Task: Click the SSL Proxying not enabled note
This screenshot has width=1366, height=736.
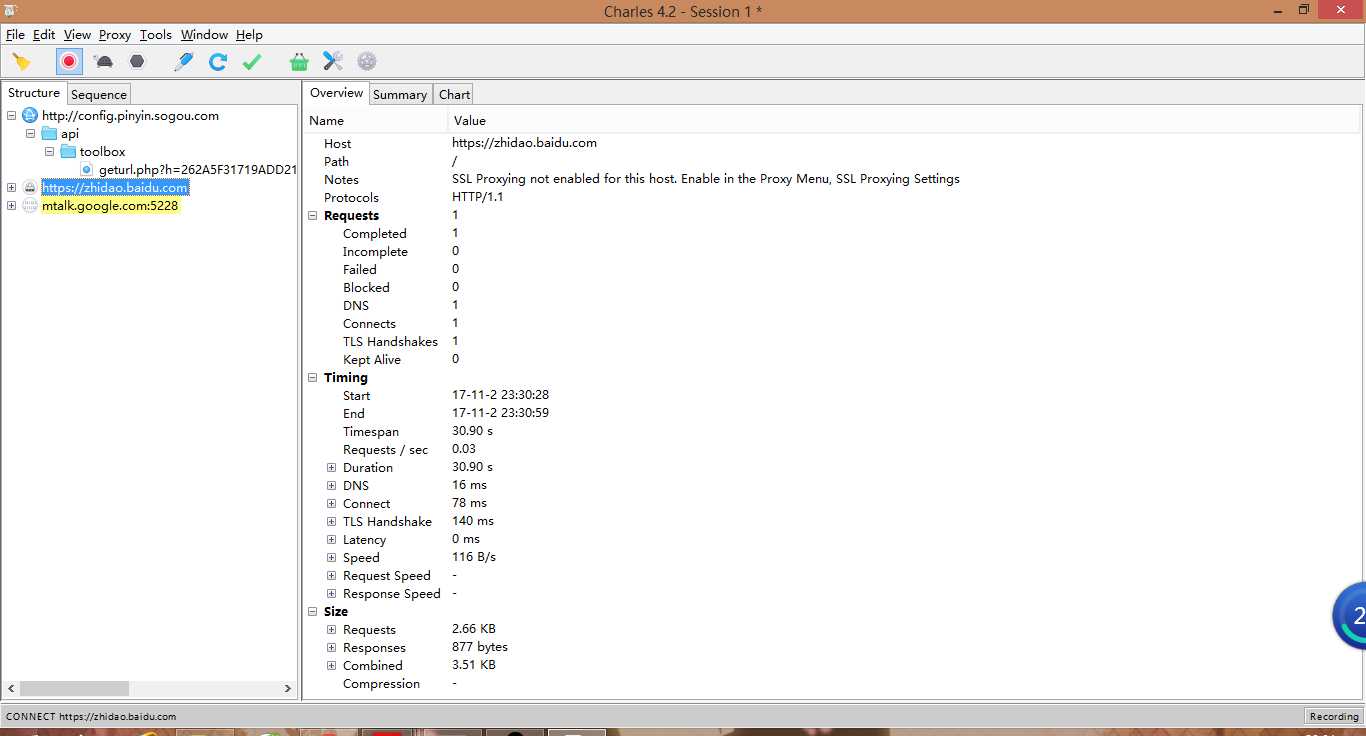Action: pos(705,179)
